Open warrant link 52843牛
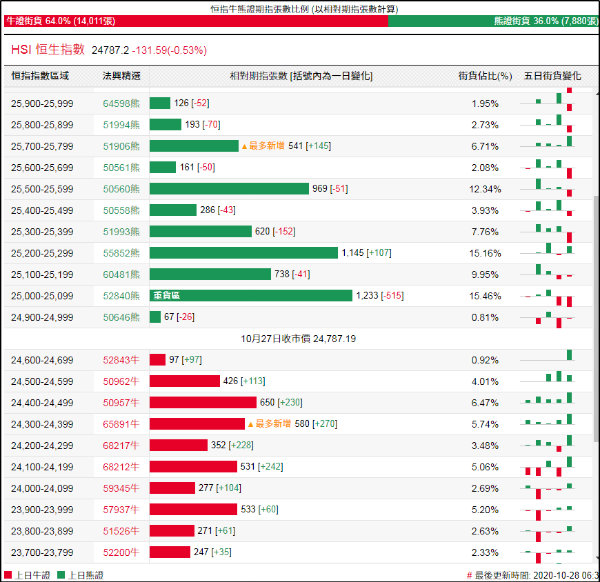 pyautogui.click(x=121, y=360)
